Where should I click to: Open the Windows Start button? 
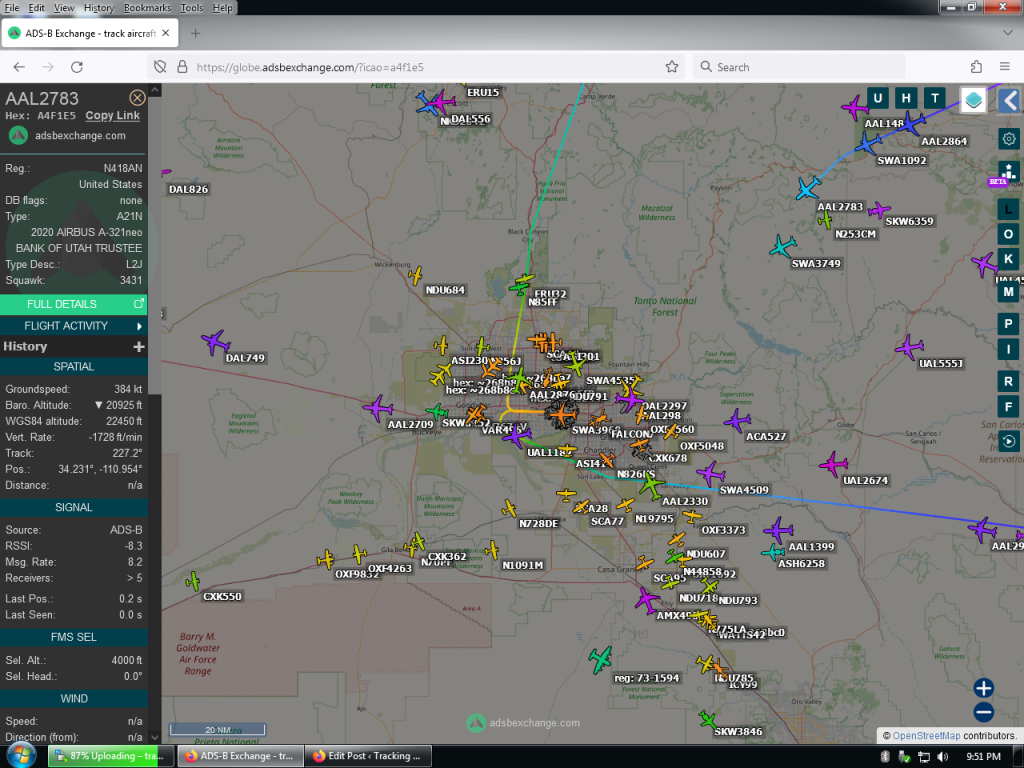21,756
